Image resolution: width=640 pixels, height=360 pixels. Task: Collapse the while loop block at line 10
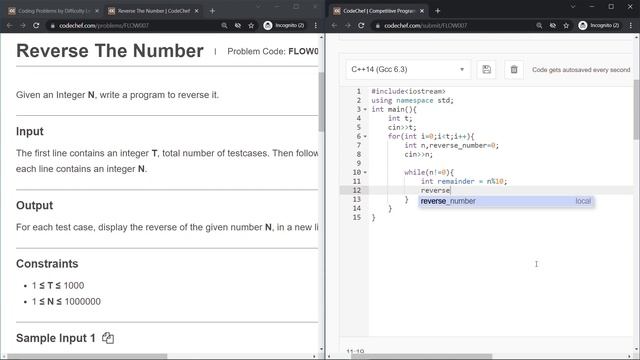(x=365, y=172)
